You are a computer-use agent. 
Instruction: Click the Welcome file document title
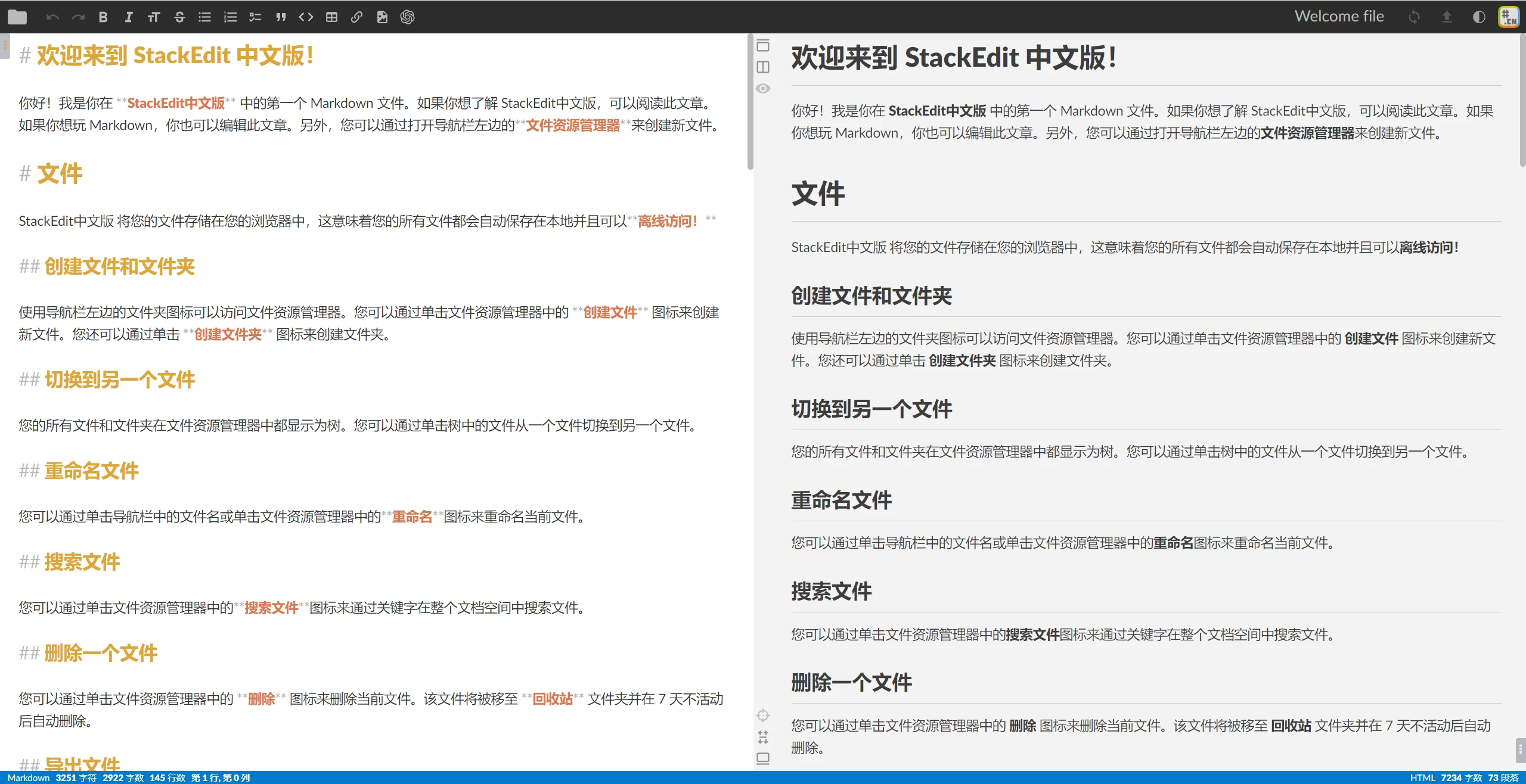tap(1339, 17)
